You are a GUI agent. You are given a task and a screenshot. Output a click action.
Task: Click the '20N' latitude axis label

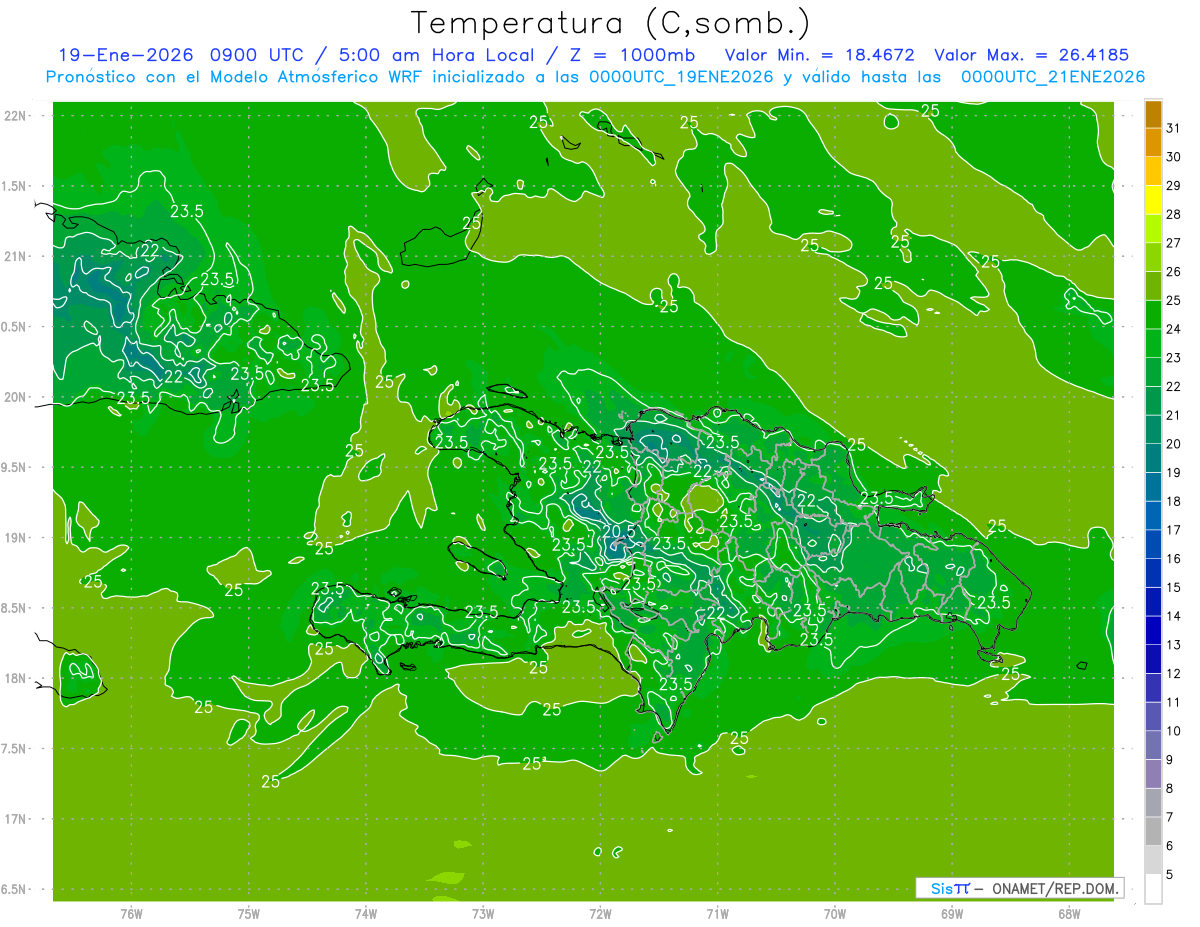pos(15,397)
